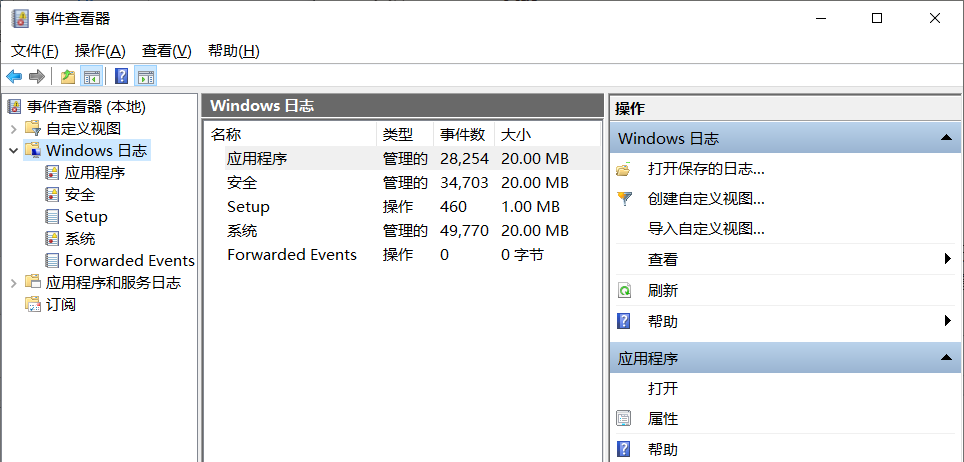
Task: Sort by the 类型 column header
Action: pos(405,134)
